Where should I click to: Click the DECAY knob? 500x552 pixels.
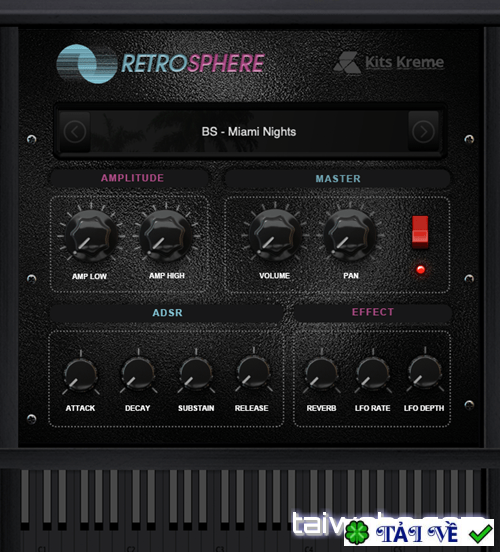(x=138, y=374)
